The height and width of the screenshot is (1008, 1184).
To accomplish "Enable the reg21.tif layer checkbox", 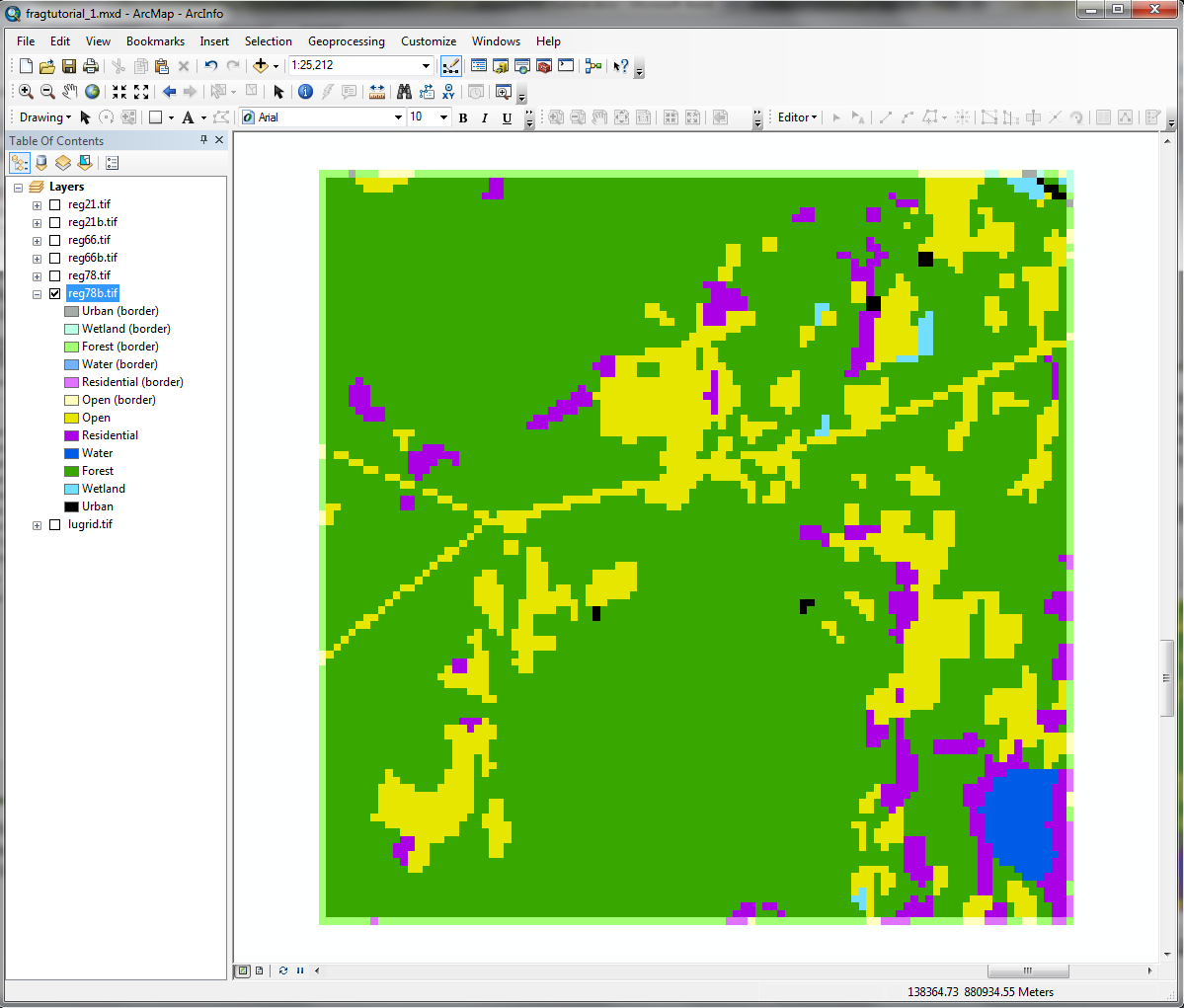I will [x=55, y=205].
